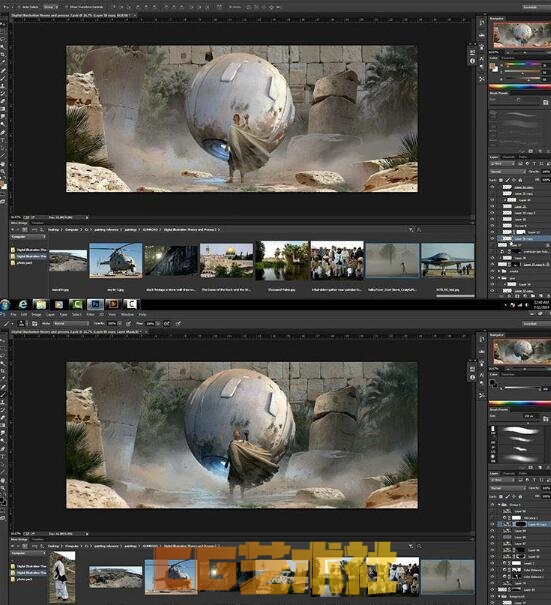
Task: Click Info panel icon in lower window dock
Action: 472,377
